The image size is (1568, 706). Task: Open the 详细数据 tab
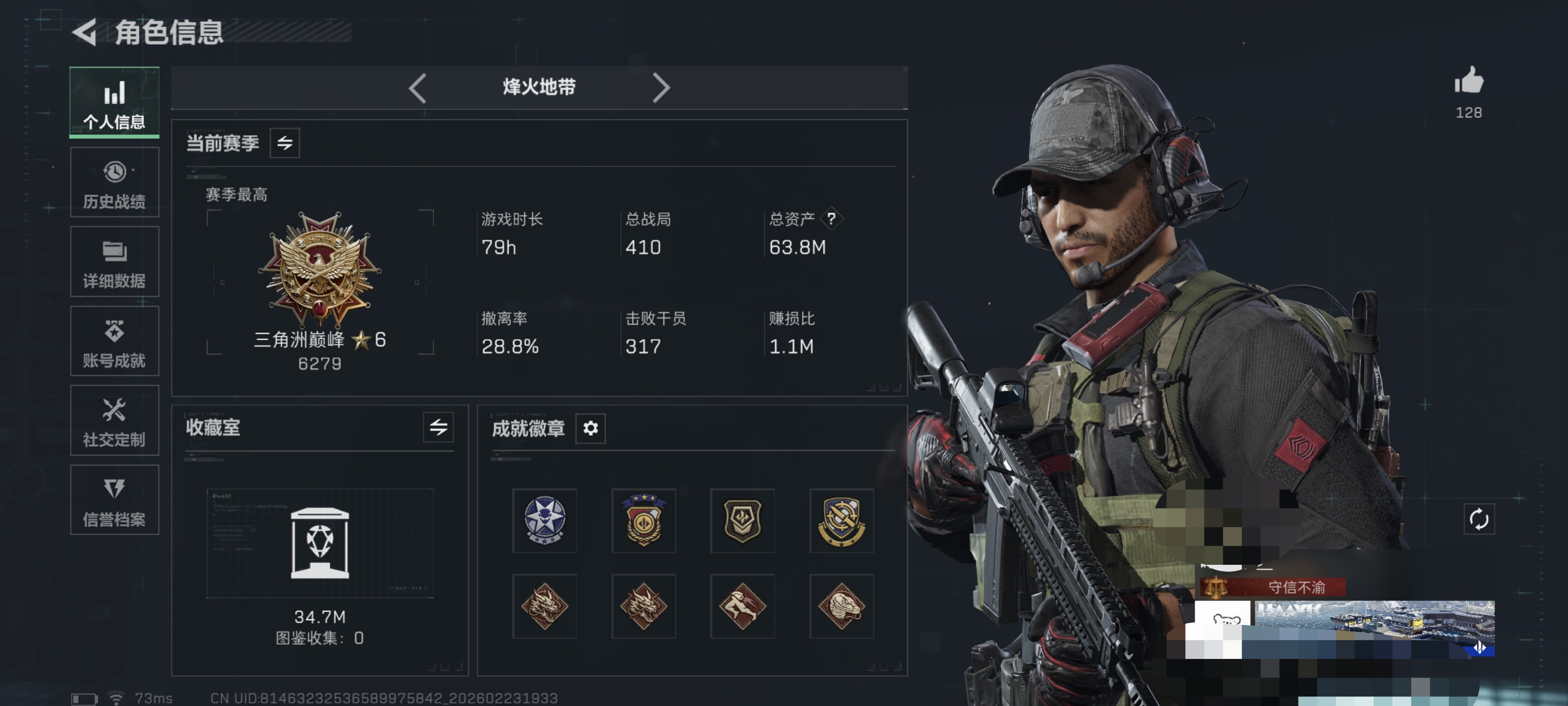point(115,261)
